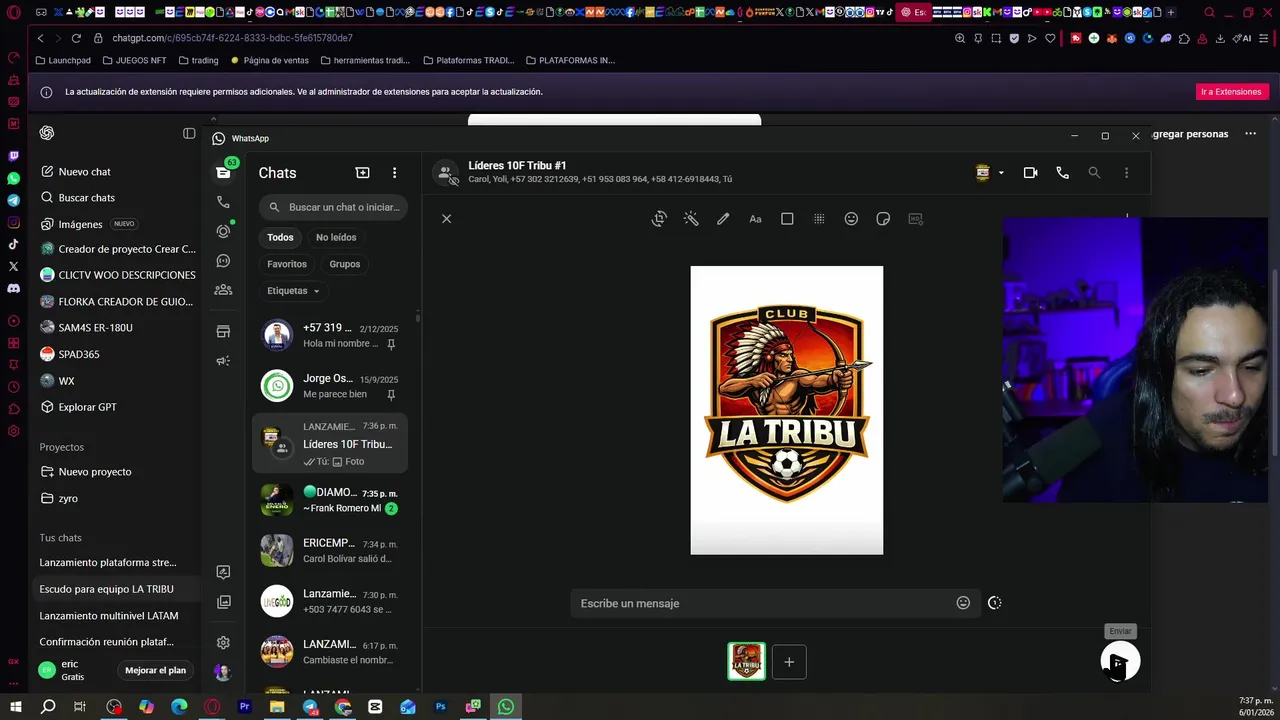1280x720 pixels.
Task: Open the ERICEMP... chat row
Action: click(330, 551)
